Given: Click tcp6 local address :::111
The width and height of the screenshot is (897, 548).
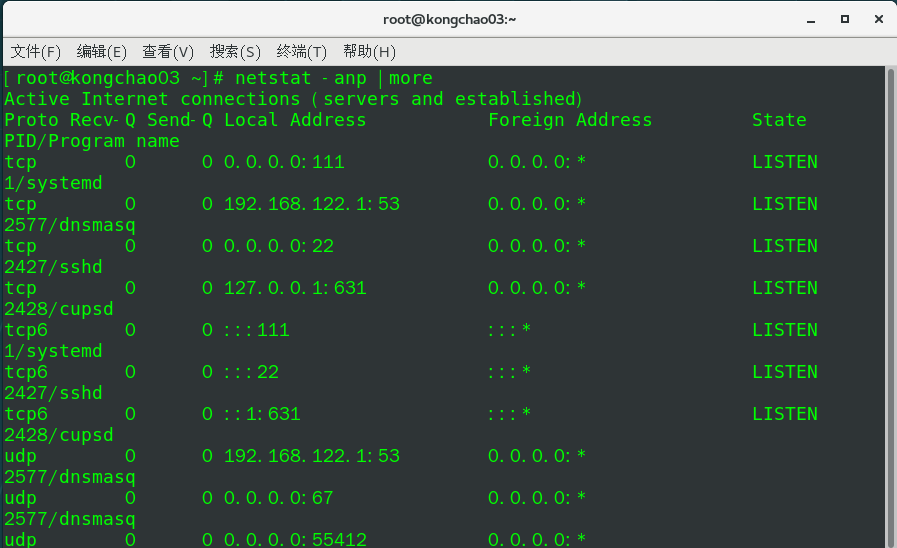Looking at the screenshot, I should (x=257, y=330).
